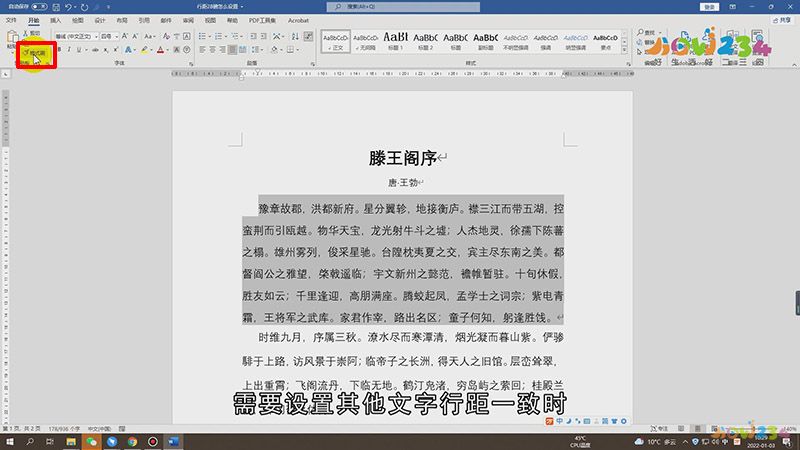Click the Find button

tap(646, 33)
